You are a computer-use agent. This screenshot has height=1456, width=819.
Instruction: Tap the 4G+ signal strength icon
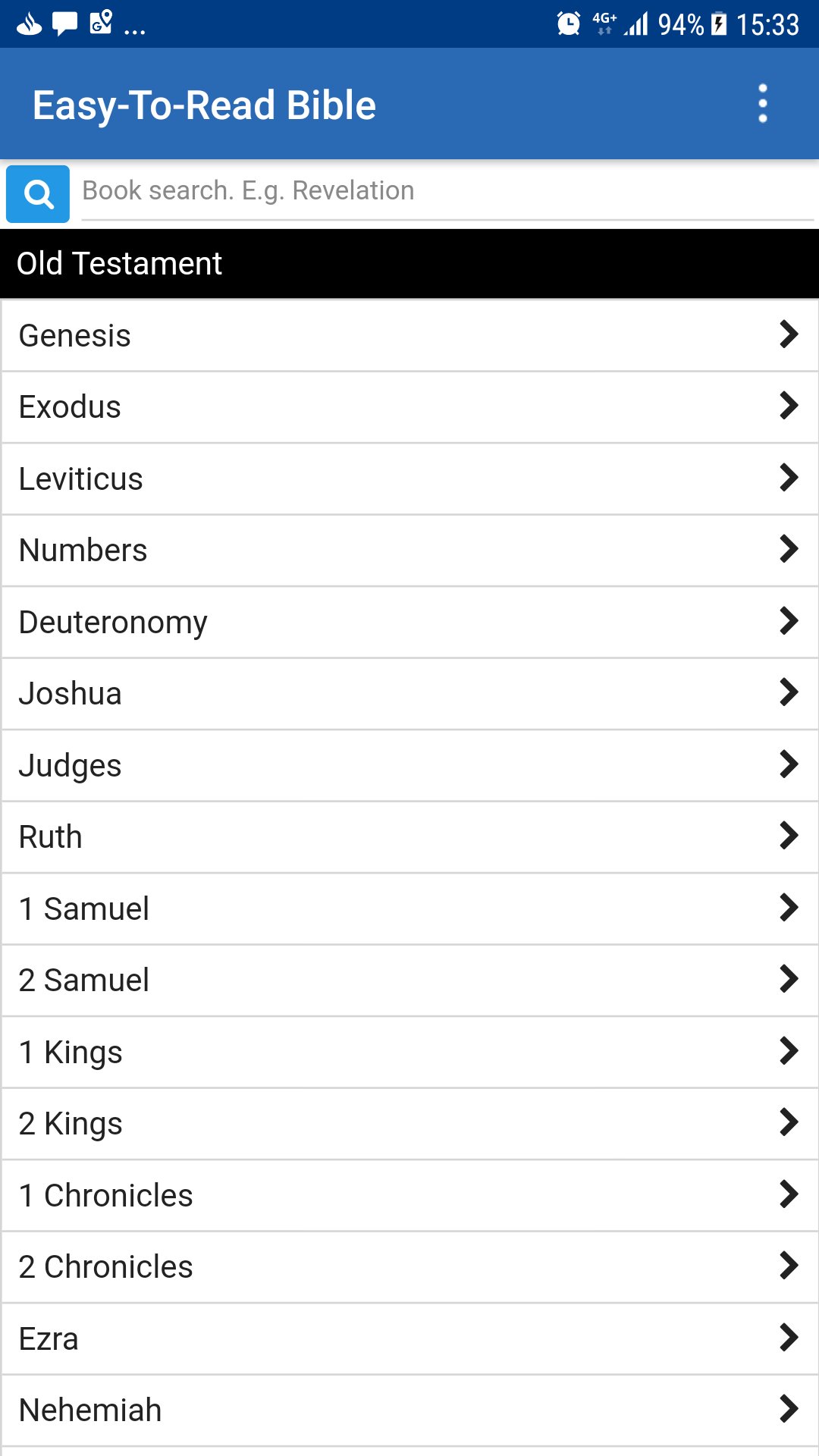click(621, 24)
